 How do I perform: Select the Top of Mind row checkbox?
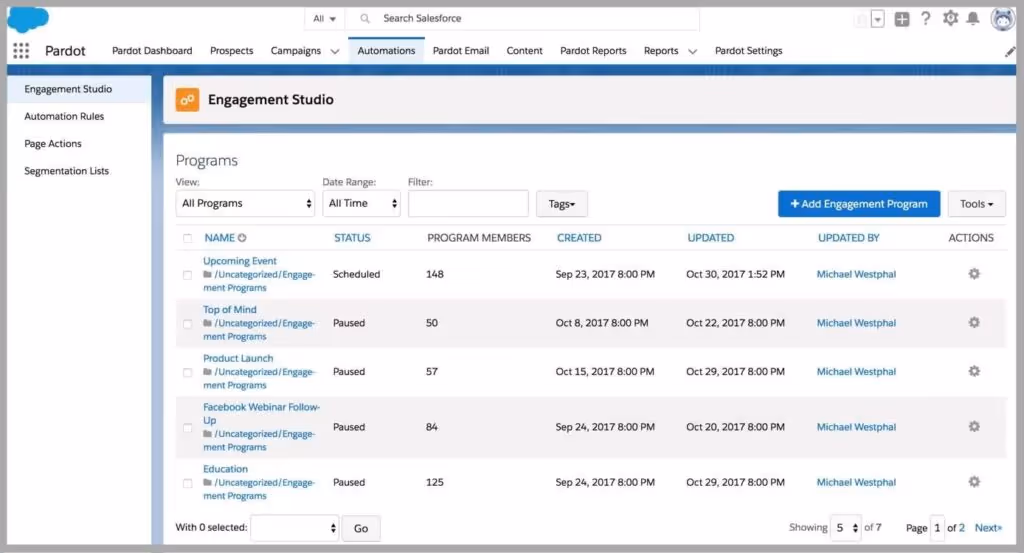(187, 324)
